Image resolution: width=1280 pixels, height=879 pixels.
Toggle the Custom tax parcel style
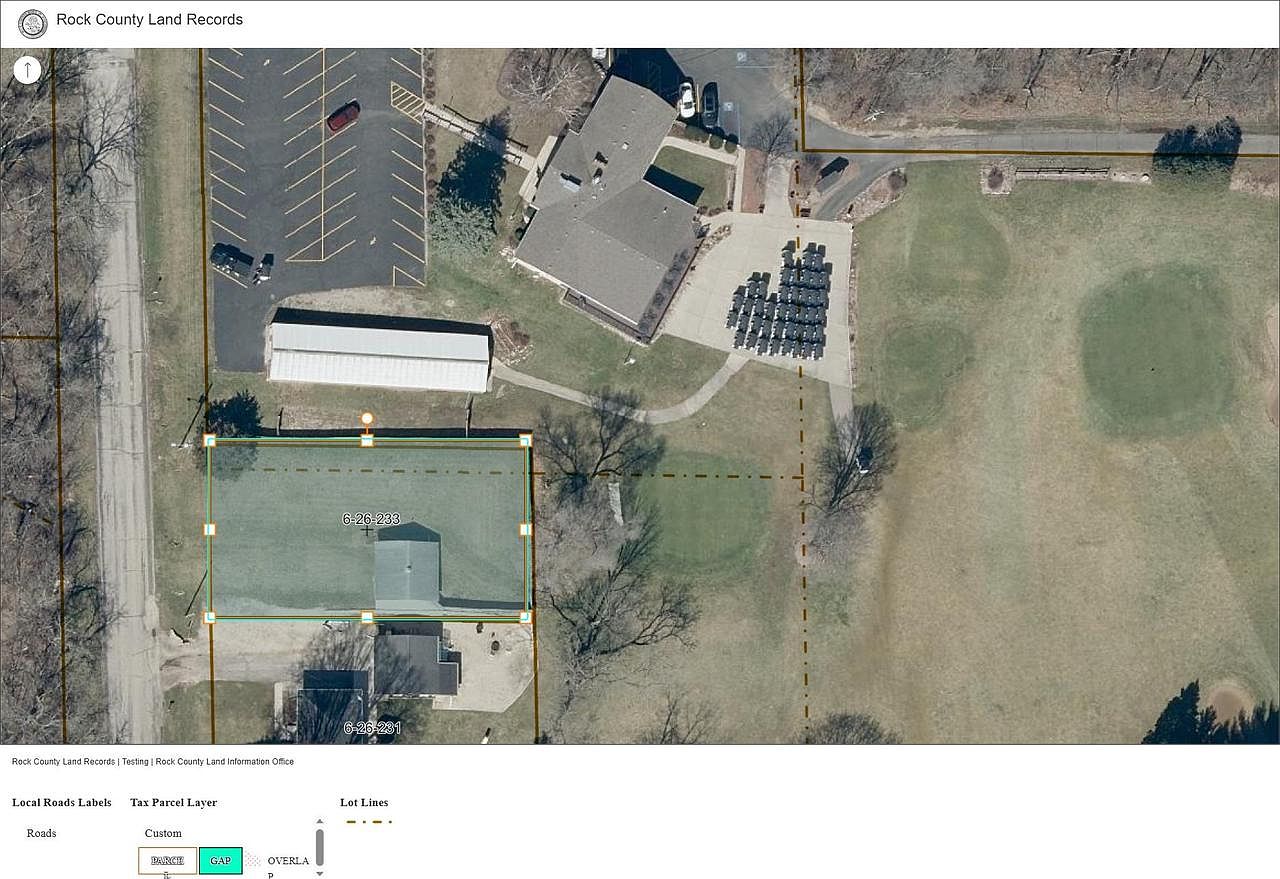(162, 833)
